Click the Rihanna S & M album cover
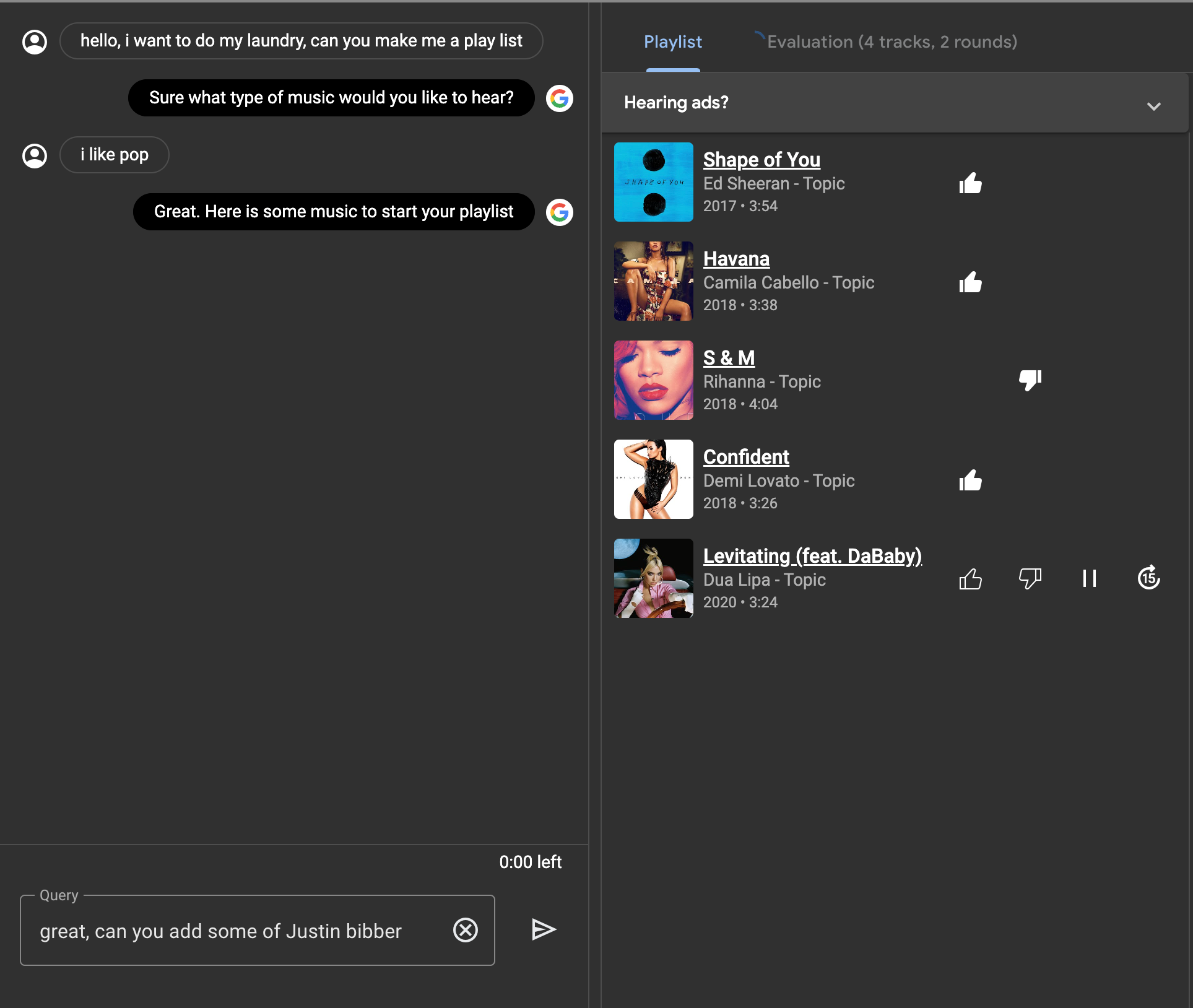This screenshot has width=1193, height=1008. tap(654, 380)
